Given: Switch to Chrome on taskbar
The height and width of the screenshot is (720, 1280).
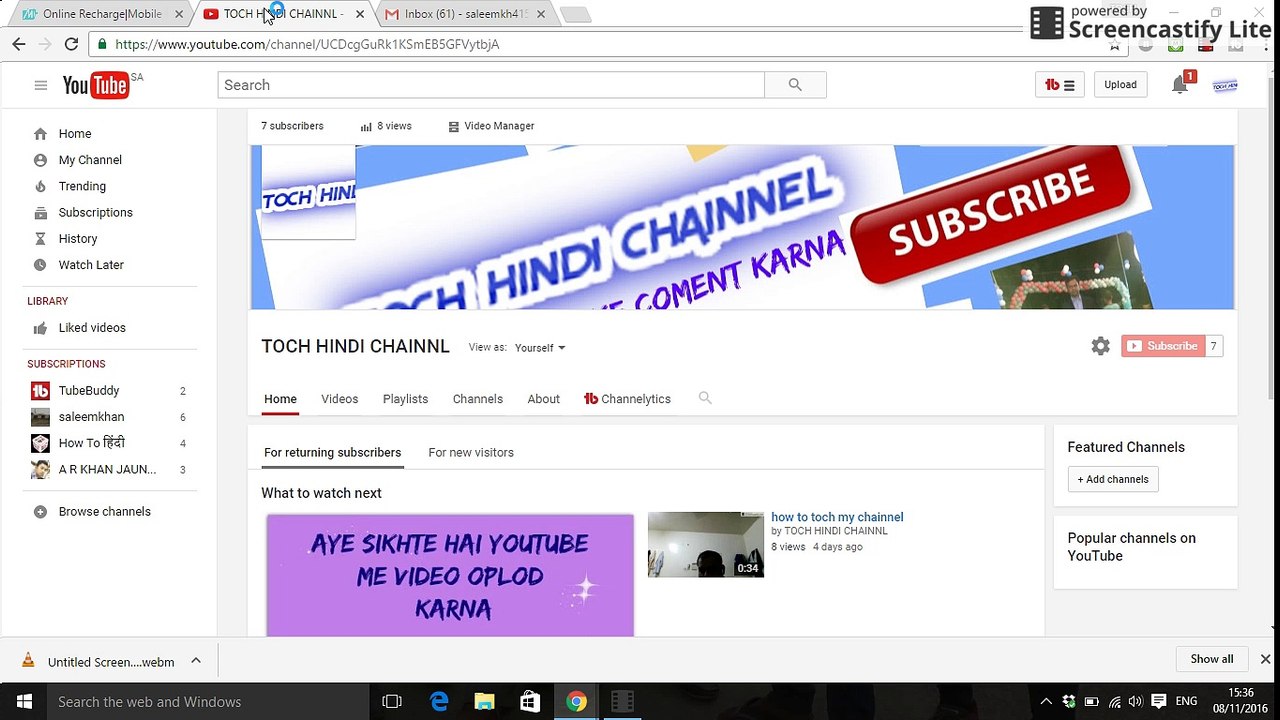Looking at the screenshot, I should (x=576, y=702).
